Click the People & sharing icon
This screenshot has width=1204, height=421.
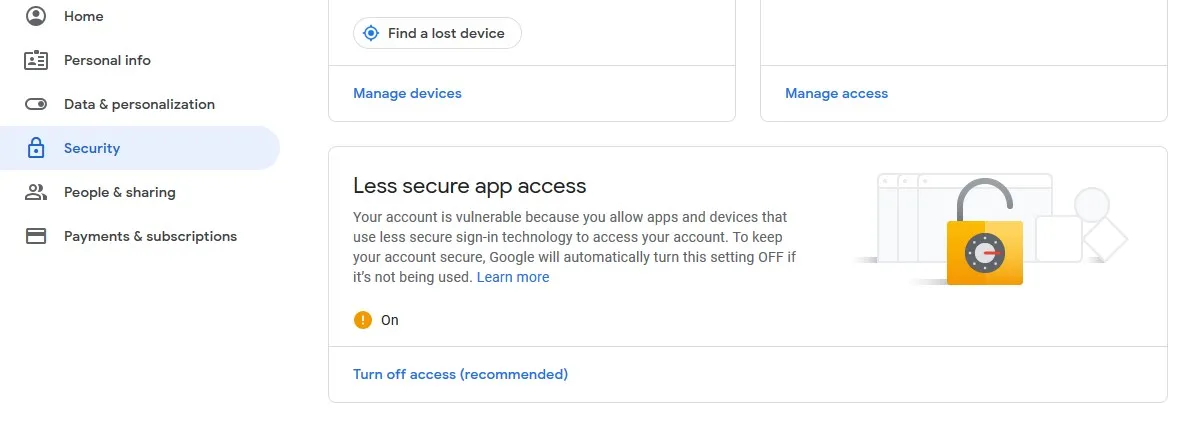[36, 192]
